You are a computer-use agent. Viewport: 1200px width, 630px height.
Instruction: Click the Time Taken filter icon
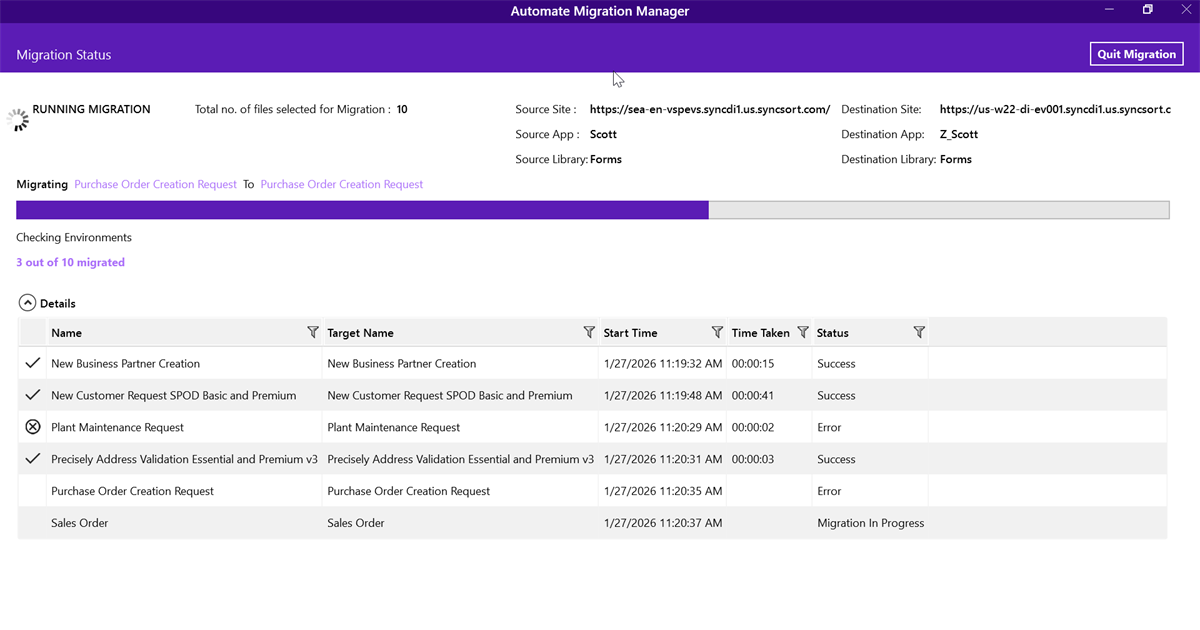[802, 332]
